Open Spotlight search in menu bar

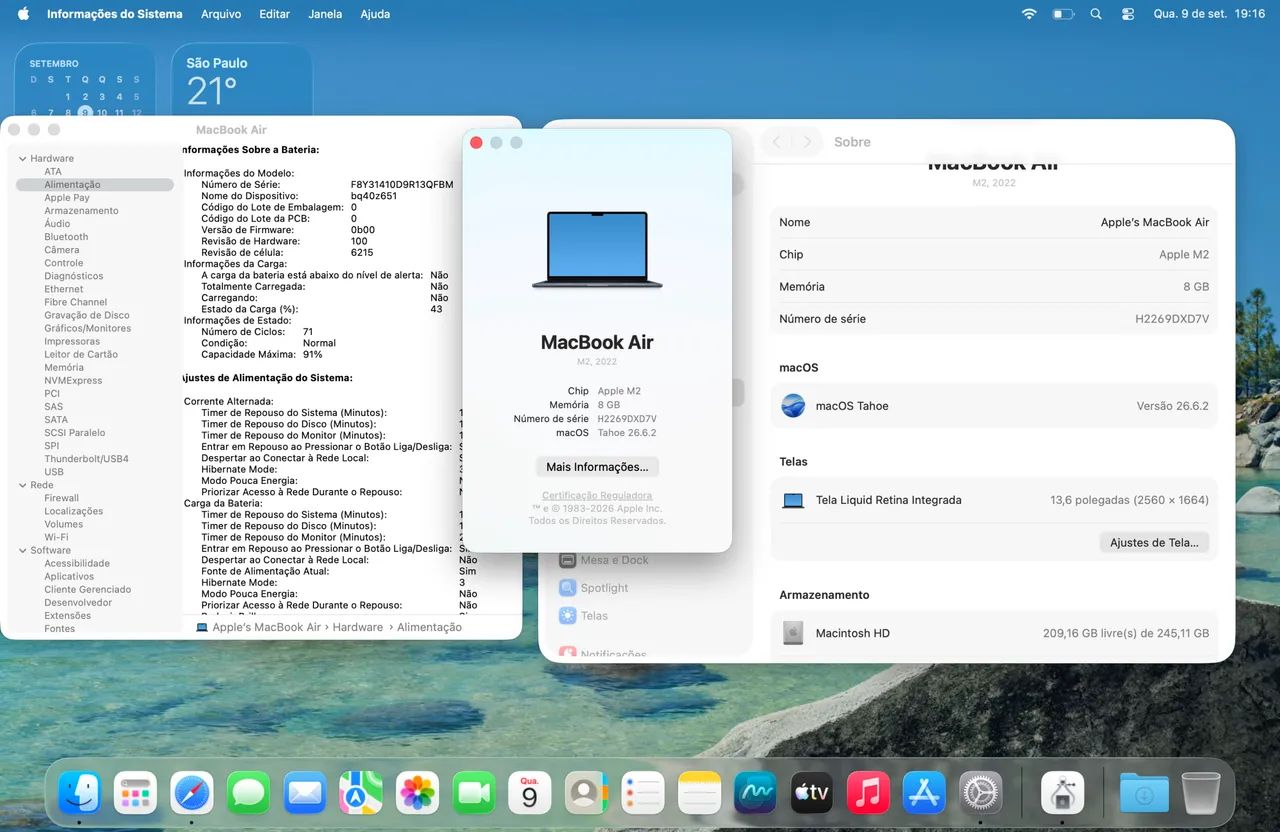(x=1096, y=14)
